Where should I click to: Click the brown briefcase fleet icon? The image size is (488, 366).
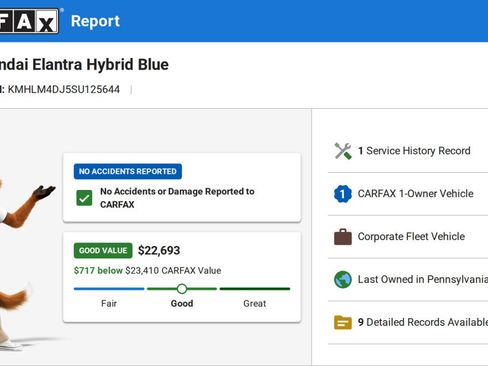coord(343,237)
